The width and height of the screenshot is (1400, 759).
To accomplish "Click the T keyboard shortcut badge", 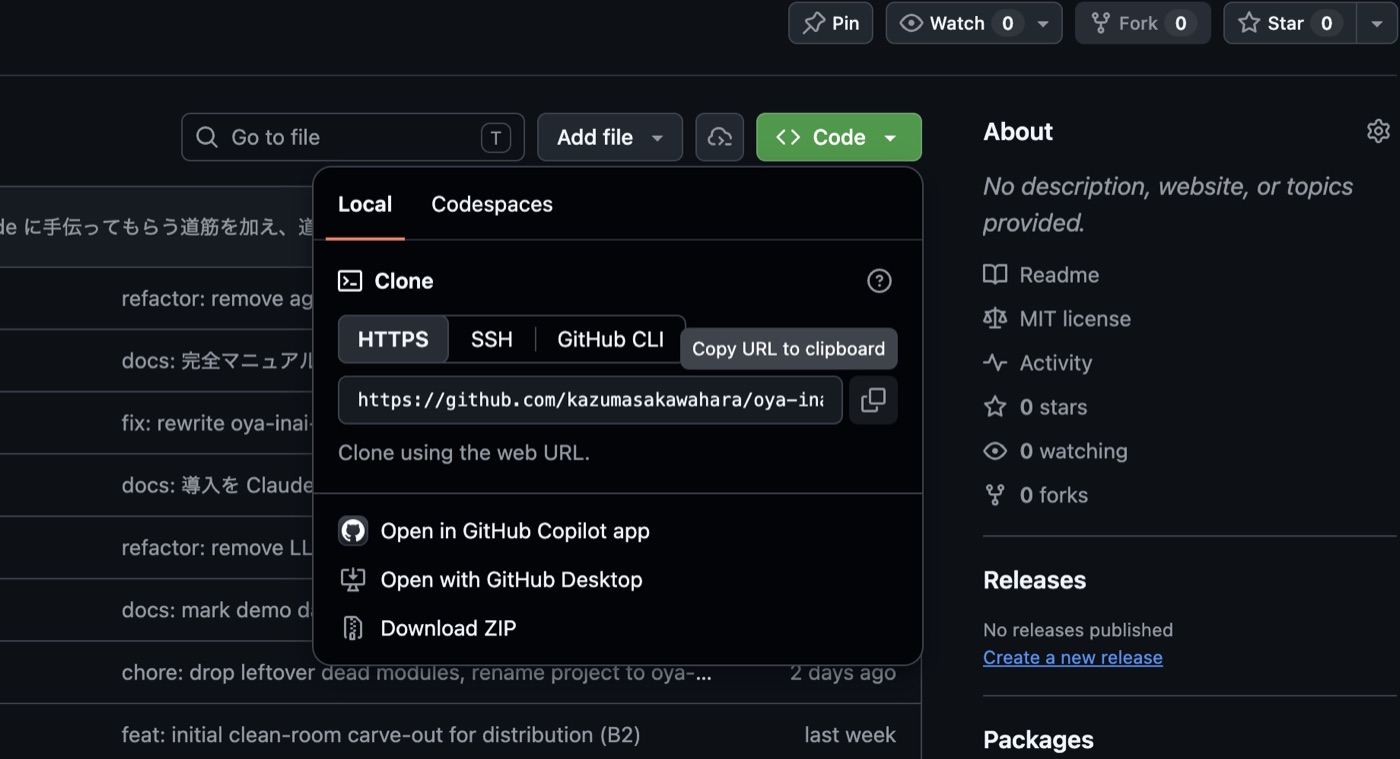I will pos(496,137).
